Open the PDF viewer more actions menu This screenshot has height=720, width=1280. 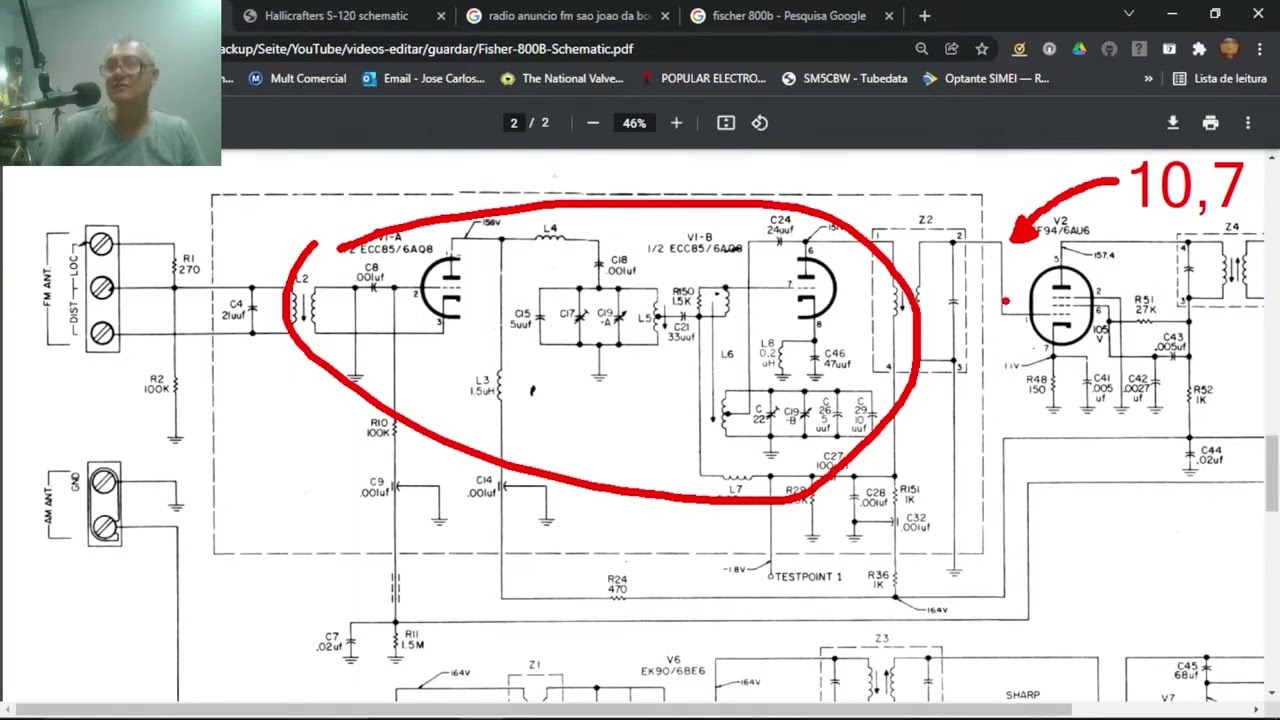coord(1248,123)
